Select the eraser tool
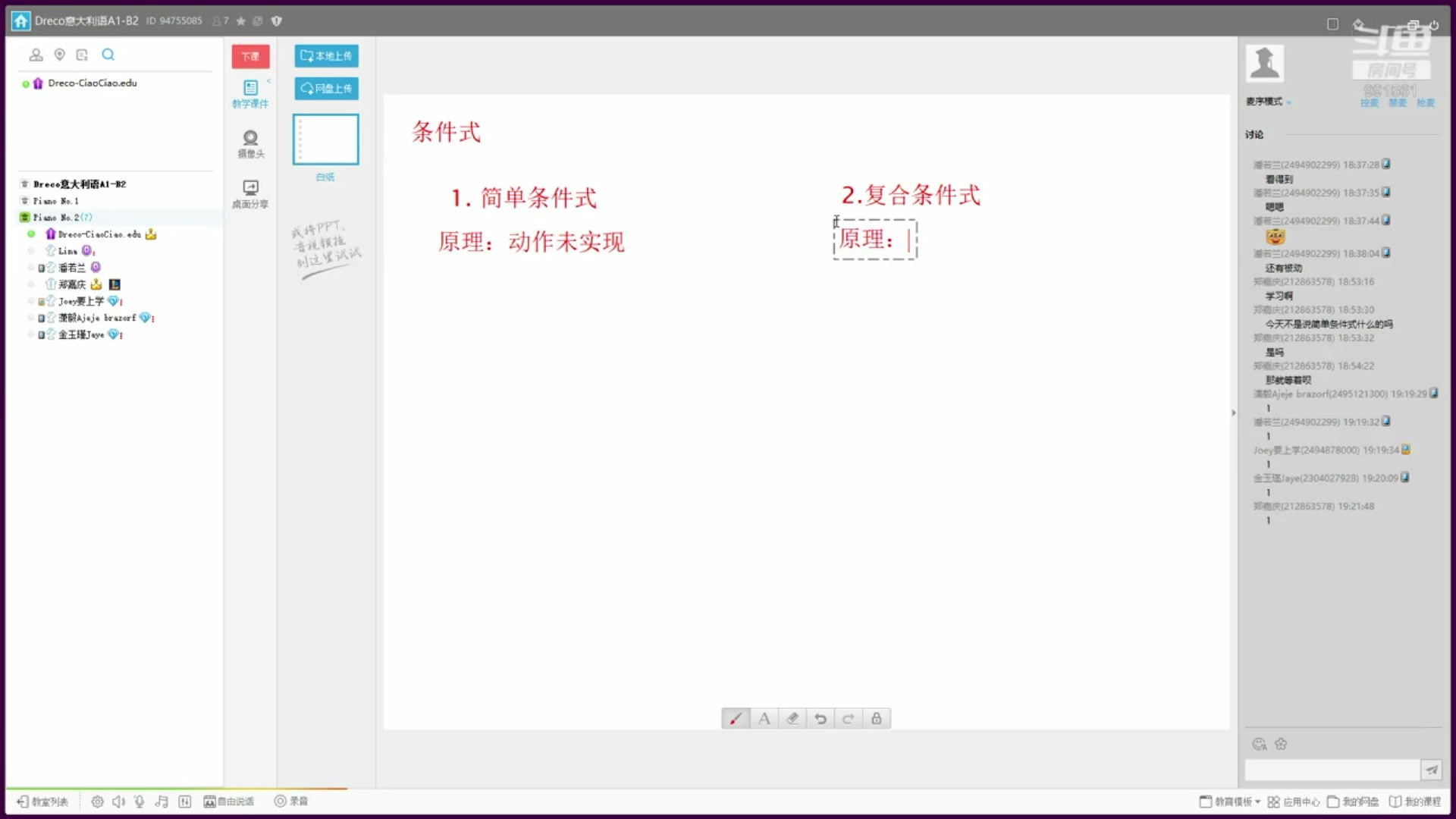This screenshot has width=1456, height=819. tap(792, 718)
